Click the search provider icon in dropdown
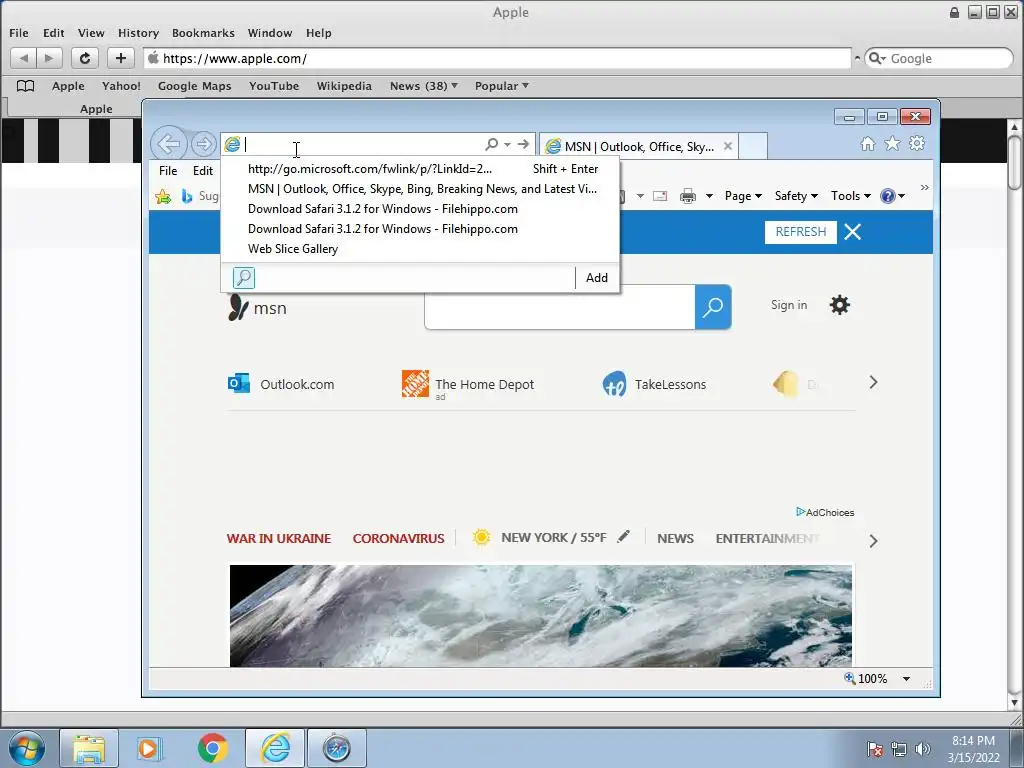This screenshot has height=768, width=1024. click(x=244, y=278)
